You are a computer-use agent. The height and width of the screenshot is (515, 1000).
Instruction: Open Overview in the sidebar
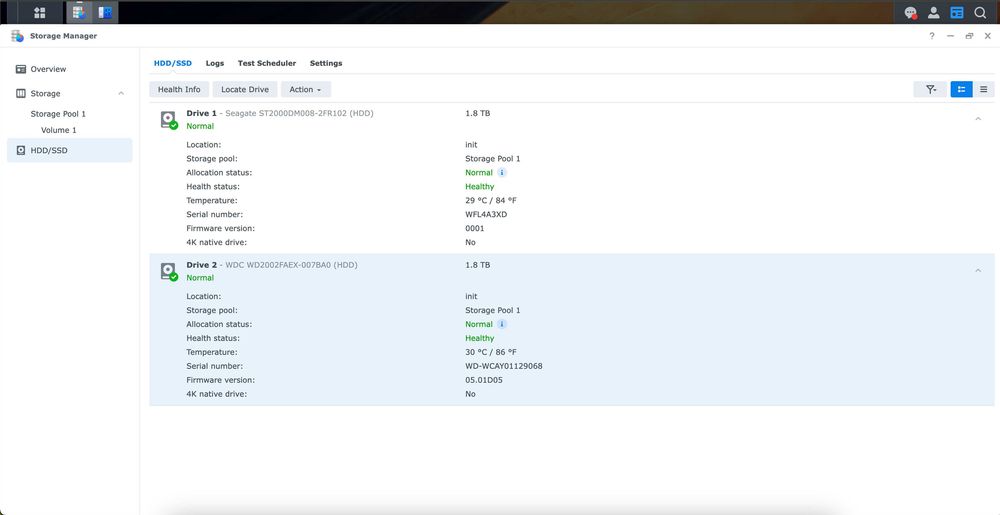(x=70, y=69)
